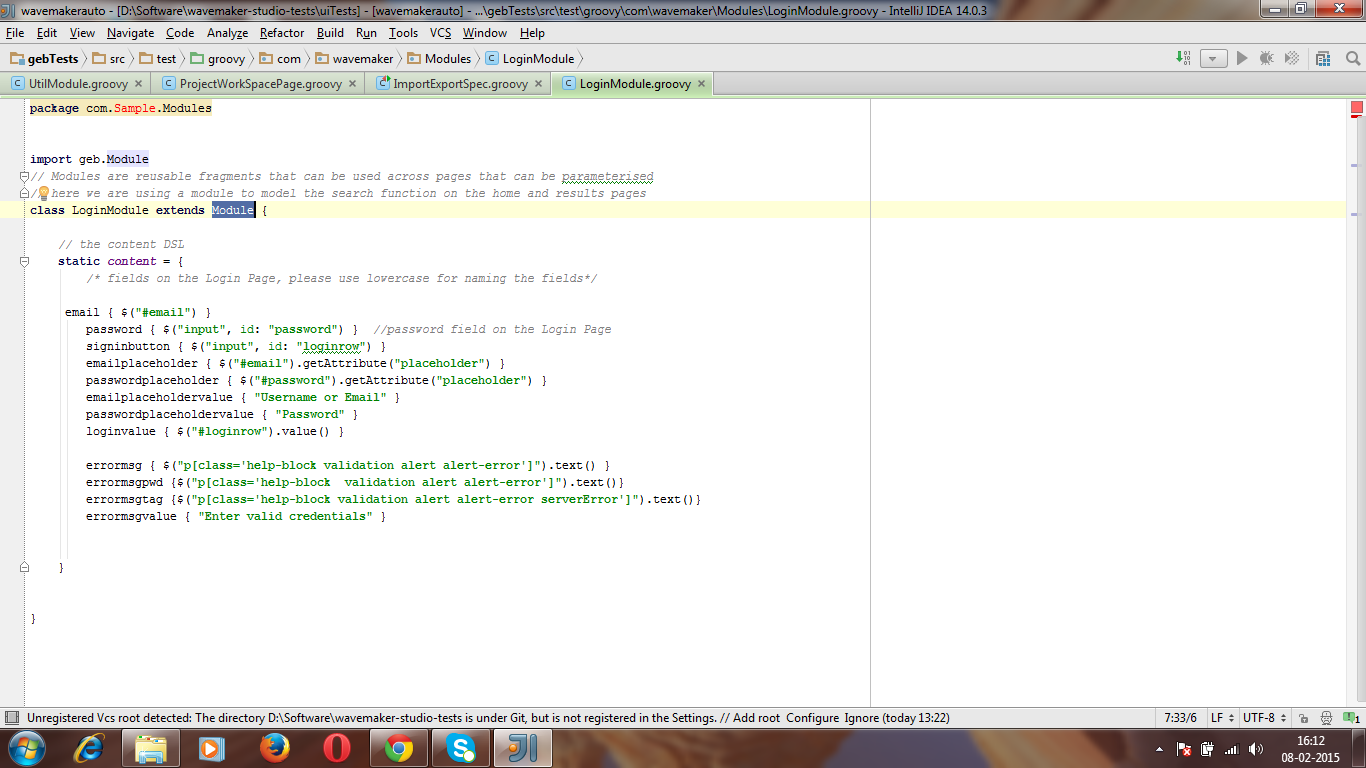Open Action Center flag tray icon
The image size is (1366, 768).
tap(1183, 748)
